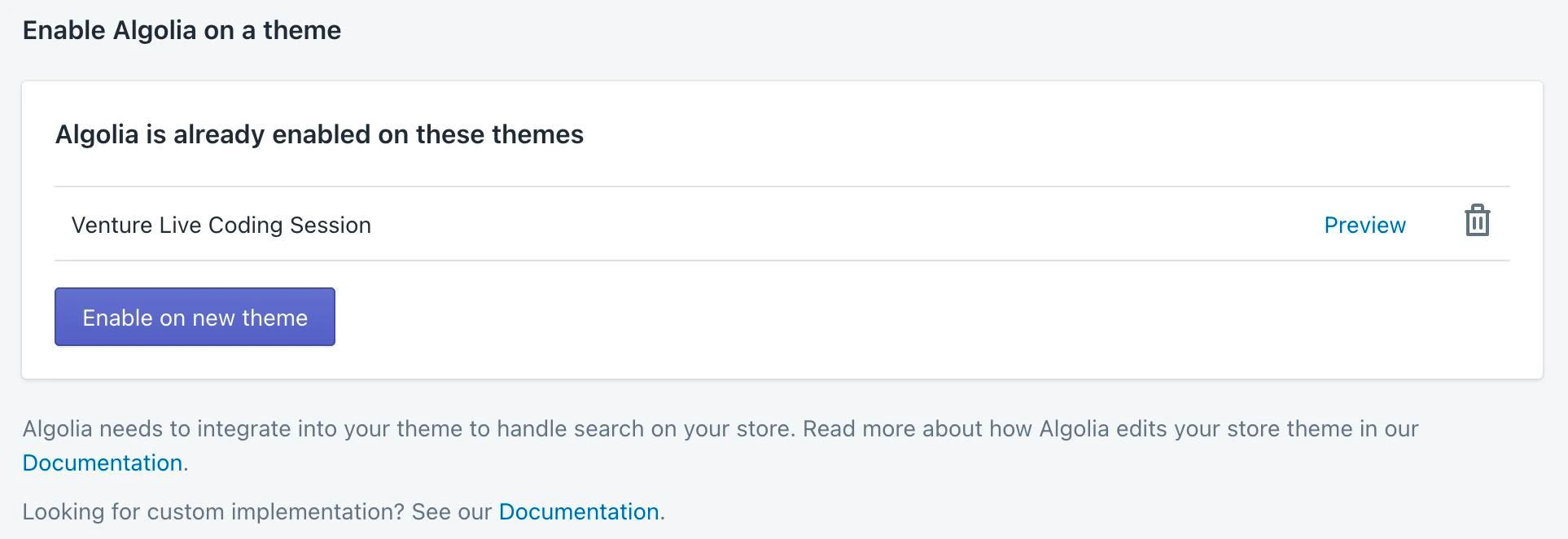Preview the Venture Live Coding Session theme

[1364, 225]
